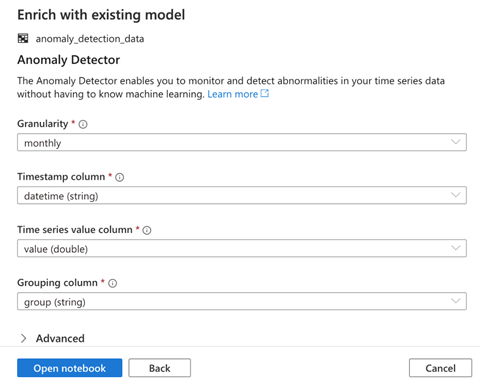Expand the Advanced section chevron

23,338
